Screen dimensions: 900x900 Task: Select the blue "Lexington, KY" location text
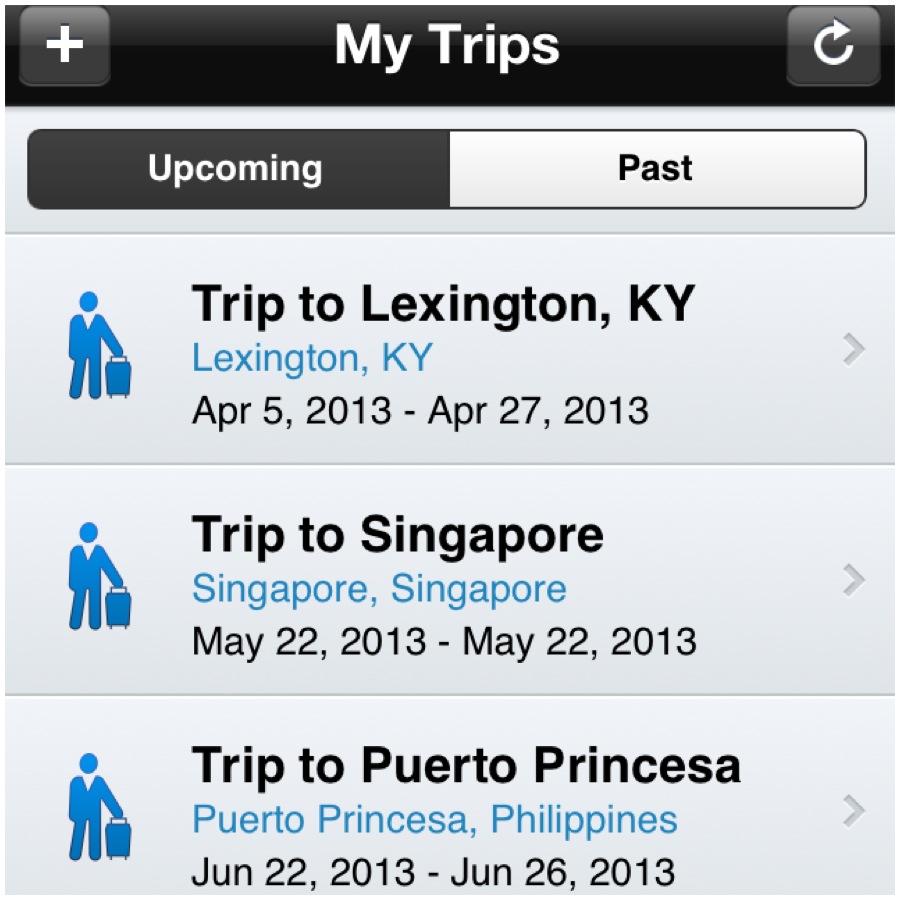point(312,358)
